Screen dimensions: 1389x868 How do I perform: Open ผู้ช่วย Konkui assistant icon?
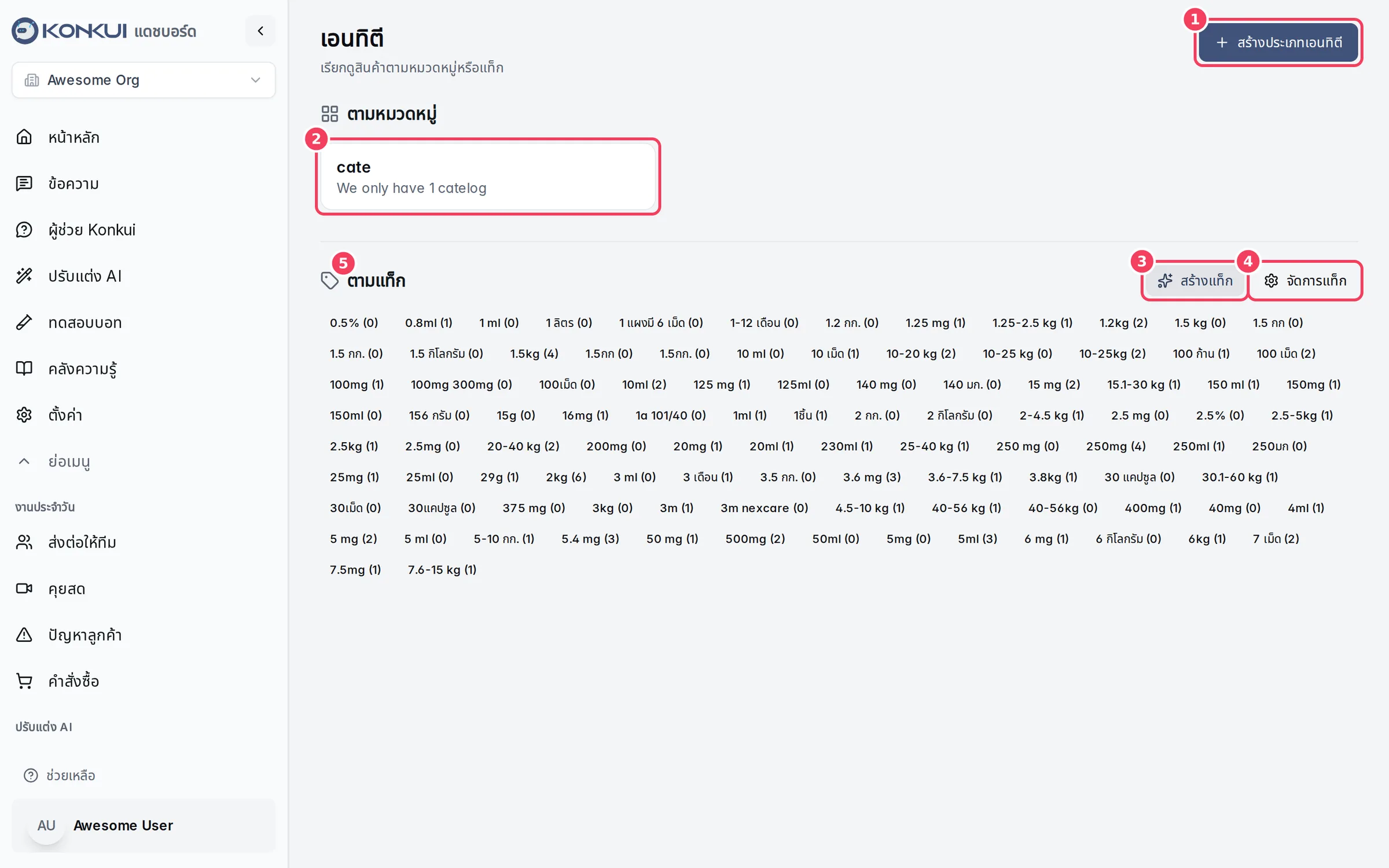(x=24, y=230)
